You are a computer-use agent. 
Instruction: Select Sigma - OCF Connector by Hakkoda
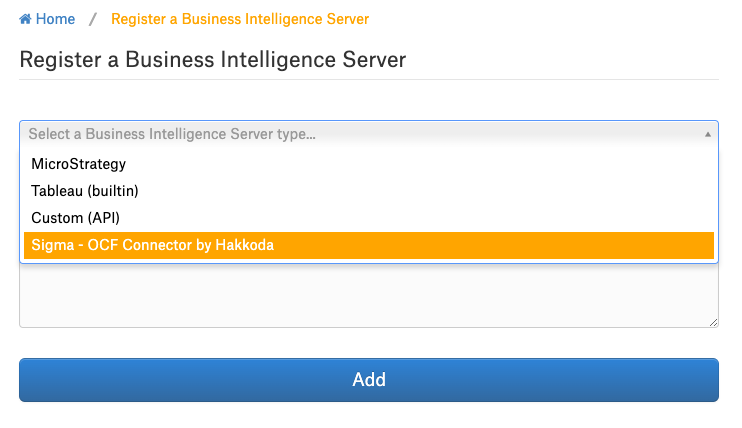(369, 245)
